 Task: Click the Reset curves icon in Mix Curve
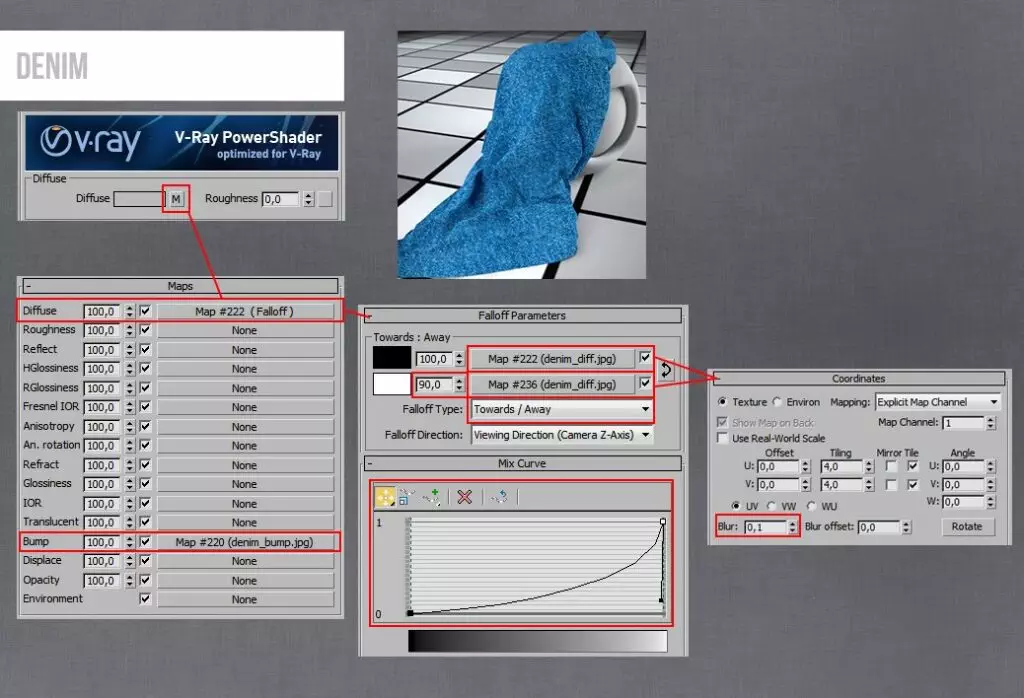tap(498, 497)
